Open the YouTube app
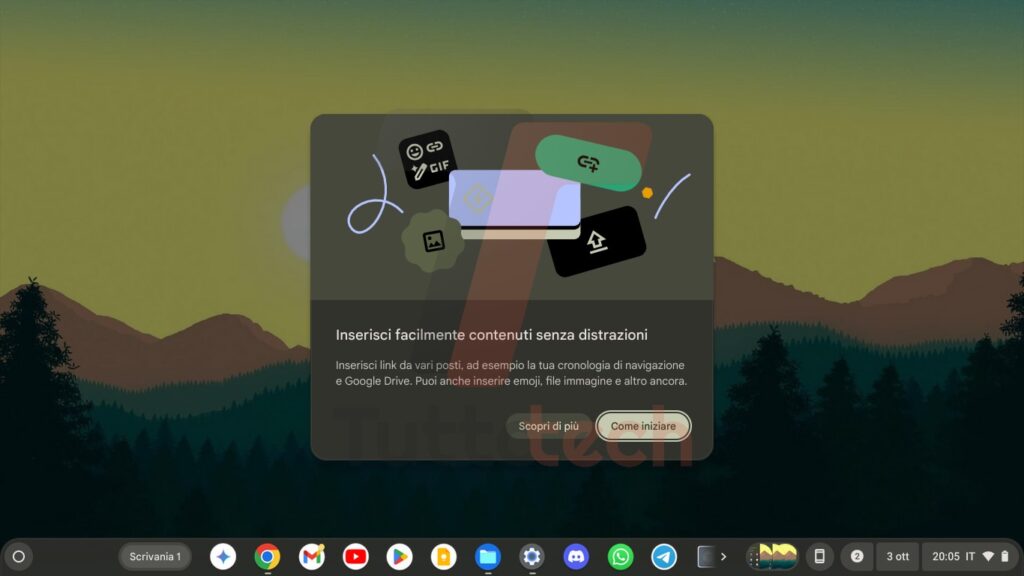This screenshot has height=576, width=1024. point(354,557)
